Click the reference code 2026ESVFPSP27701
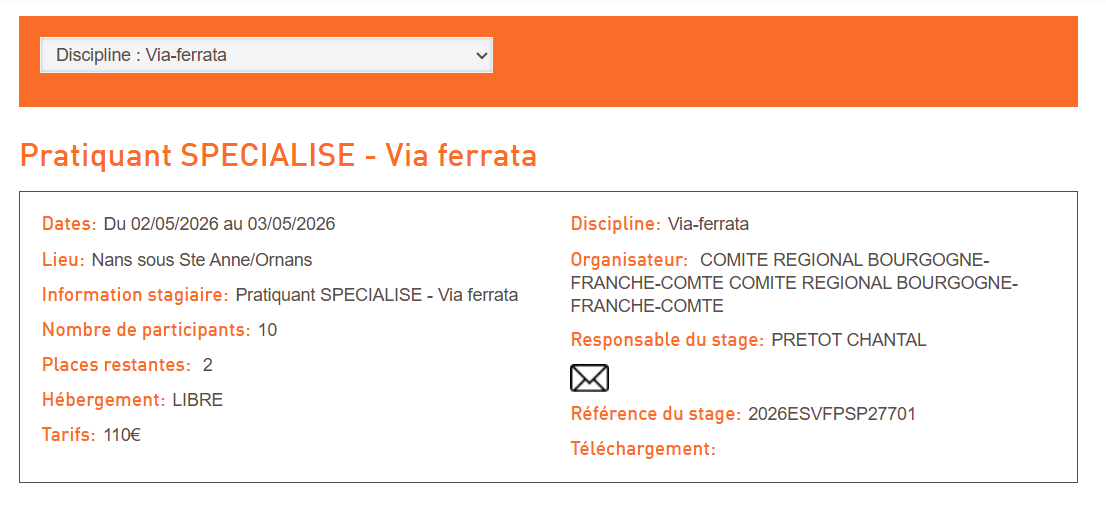The height and width of the screenshot is (510, 1106). (832, 414)
